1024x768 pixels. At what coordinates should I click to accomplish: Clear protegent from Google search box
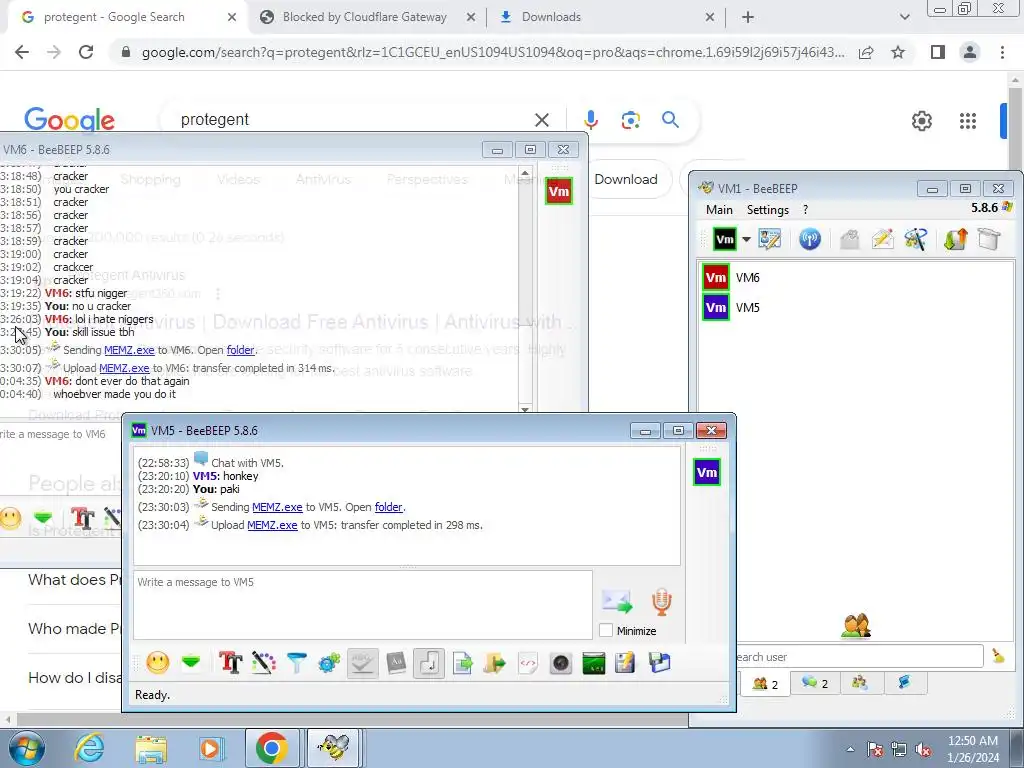(x=541, y=120)
